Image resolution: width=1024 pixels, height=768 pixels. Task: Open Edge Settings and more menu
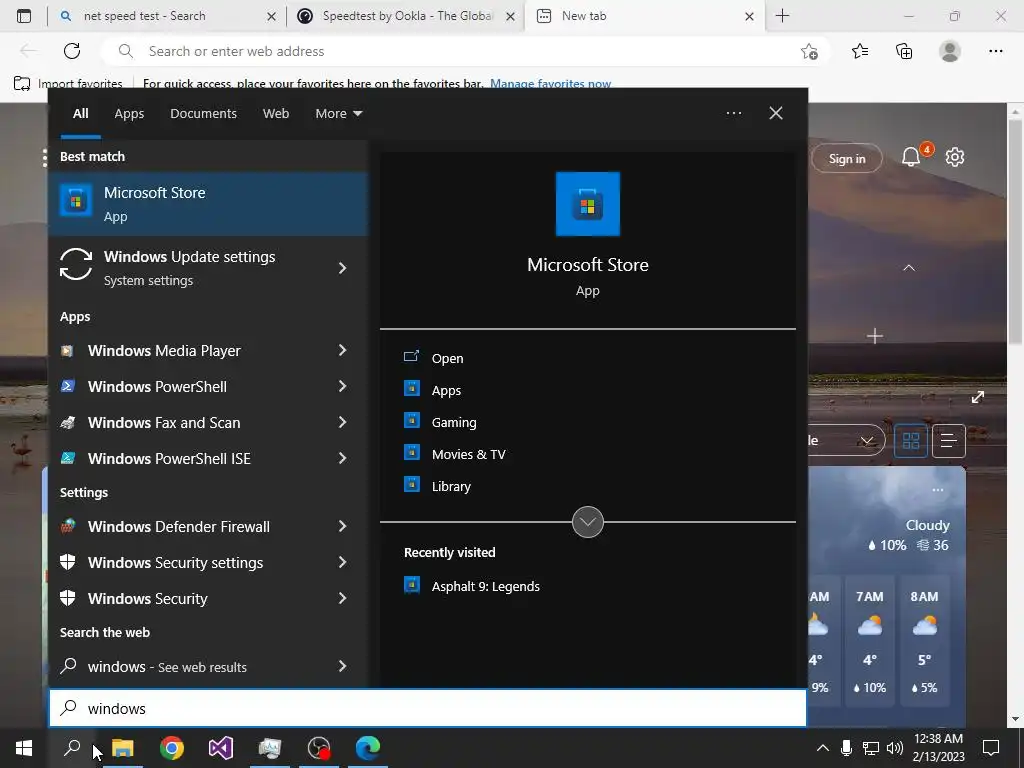pos(995,51)
